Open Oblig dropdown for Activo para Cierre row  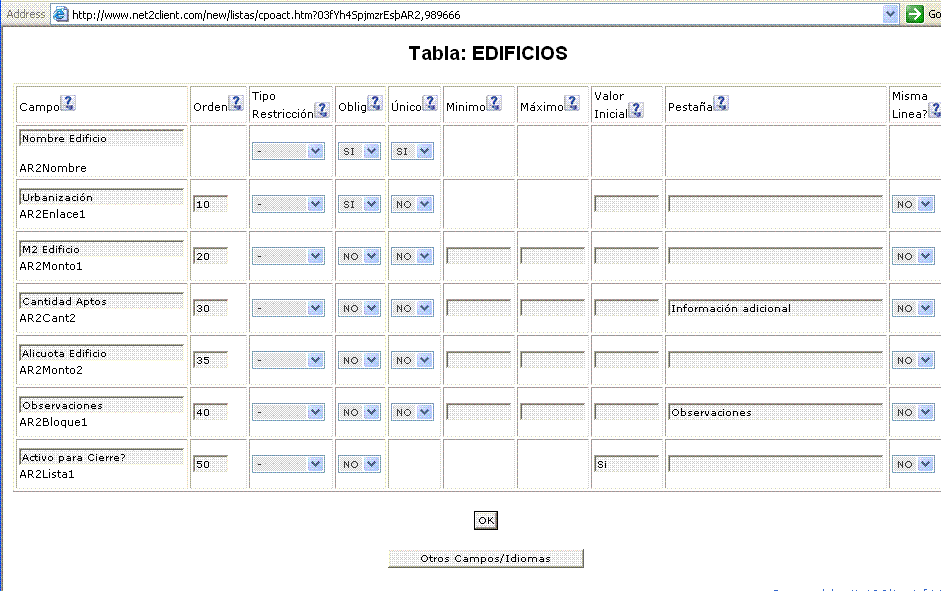371,464
